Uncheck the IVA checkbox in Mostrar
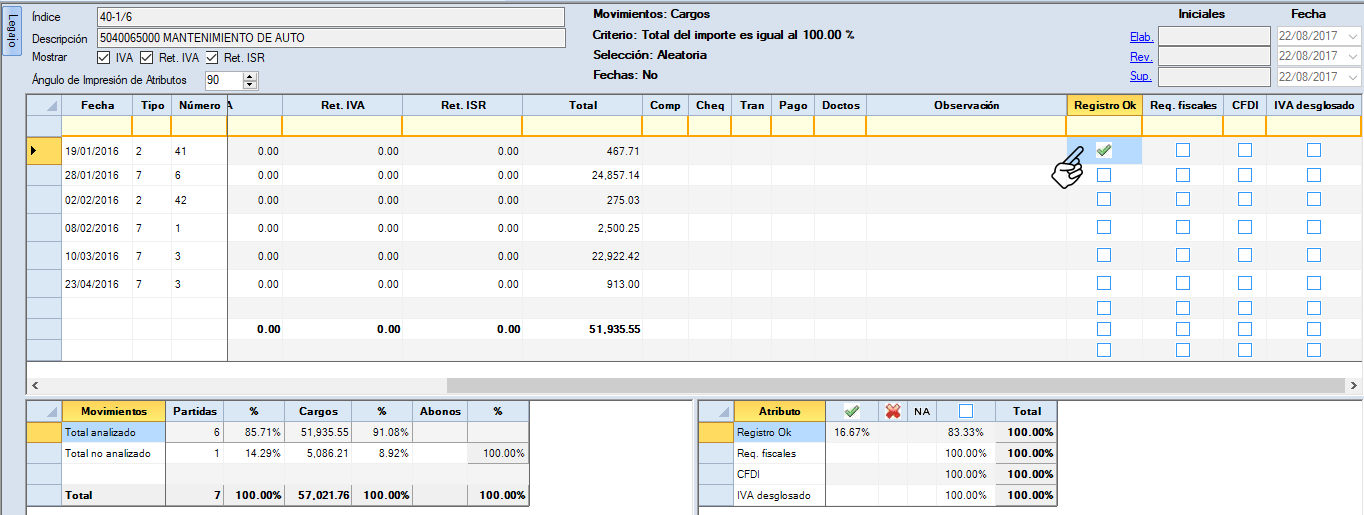The height and width of the screenshot is (515, 1364). [105, 58]
